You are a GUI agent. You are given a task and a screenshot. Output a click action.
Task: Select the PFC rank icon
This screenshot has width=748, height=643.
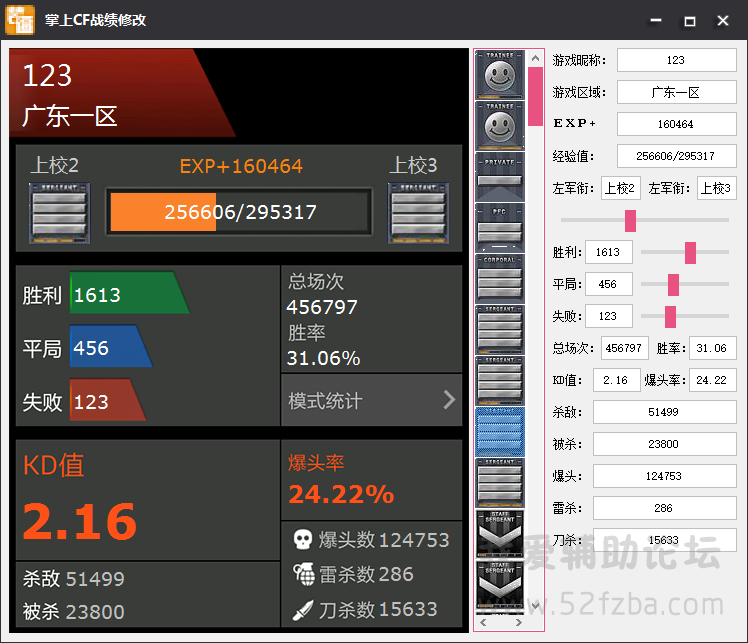499,228
